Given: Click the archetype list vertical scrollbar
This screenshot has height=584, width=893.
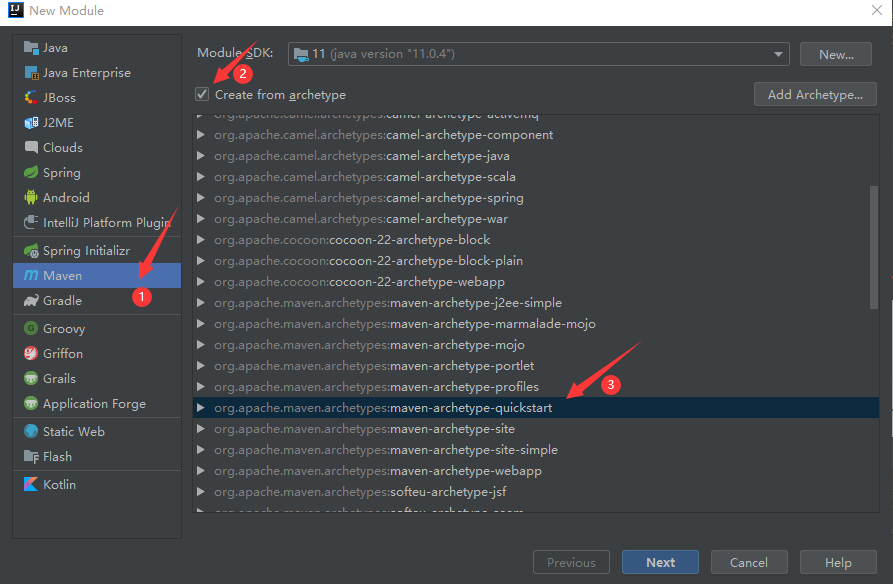Looking at the screenshot, I should (x=874, y=247).
